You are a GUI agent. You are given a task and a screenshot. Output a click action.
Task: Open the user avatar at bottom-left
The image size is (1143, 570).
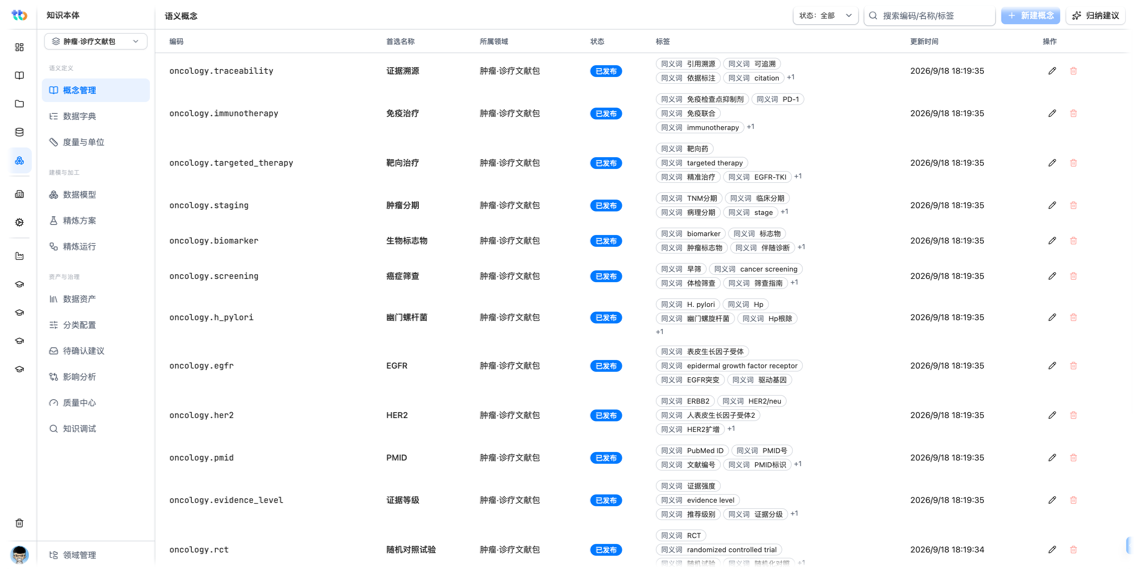pos(20,555)
